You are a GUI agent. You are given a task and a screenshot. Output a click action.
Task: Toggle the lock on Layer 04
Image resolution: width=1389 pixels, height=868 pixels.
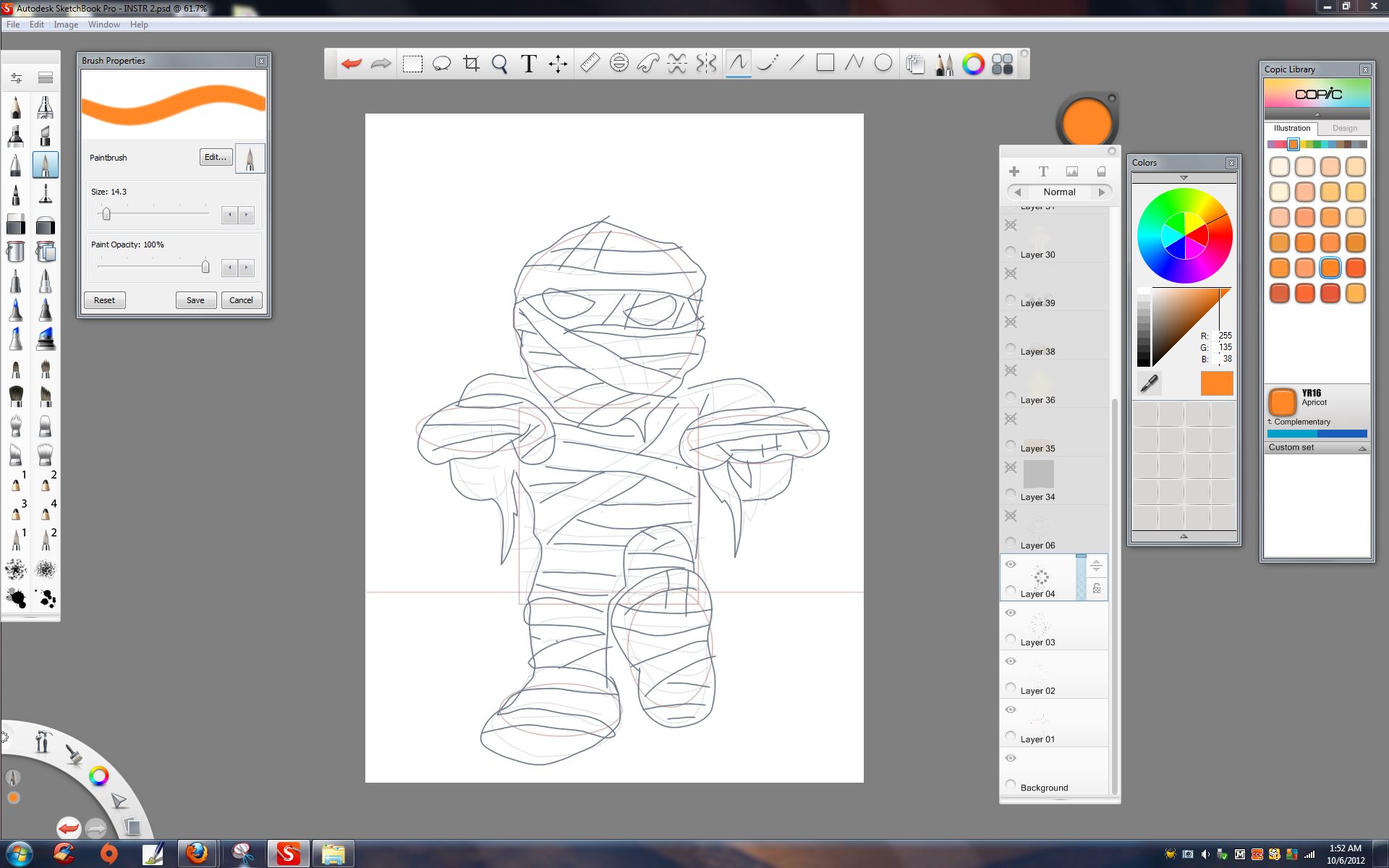(x=1097, y=588)
